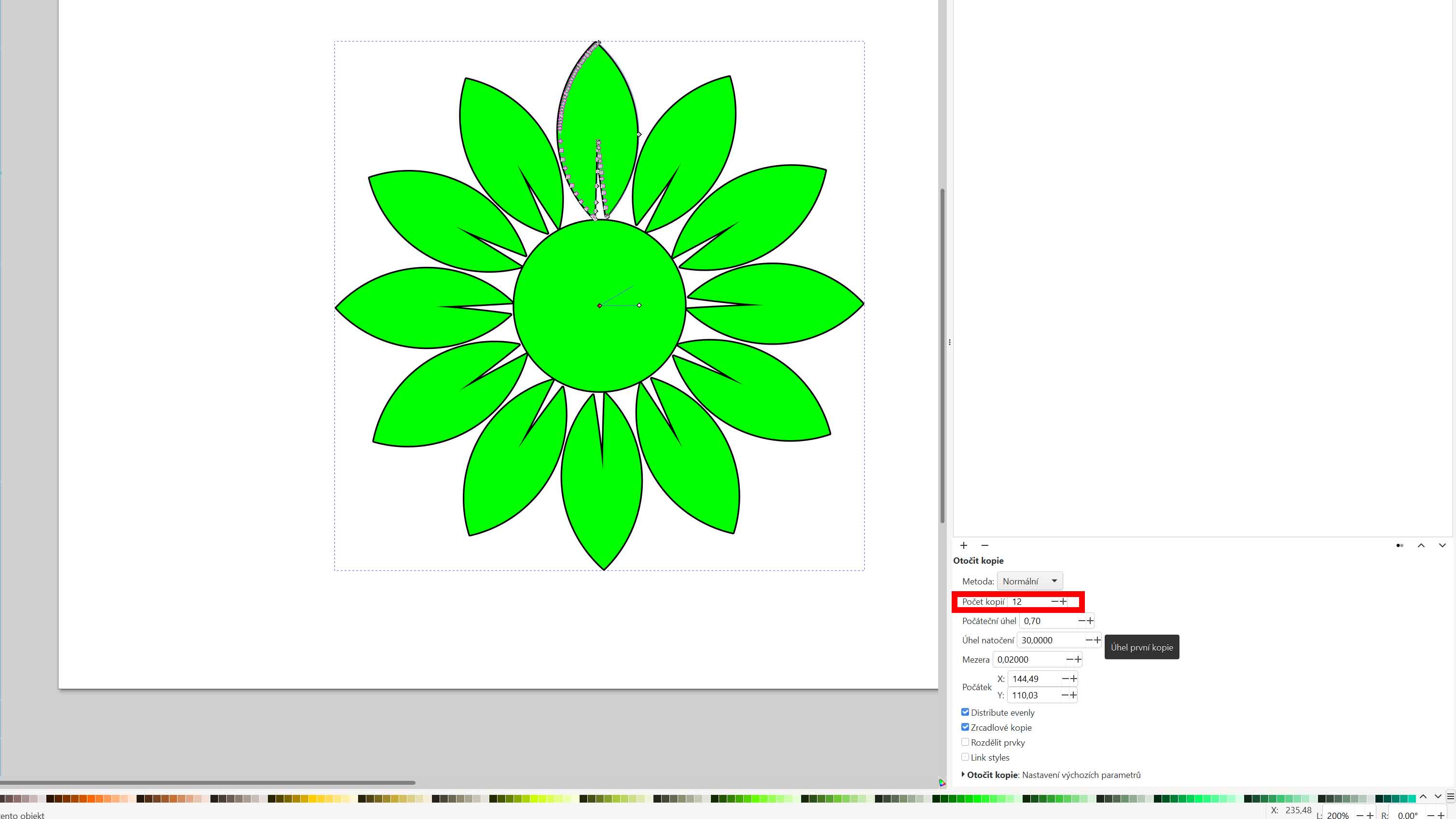Image resolution: width=1456 pixels, height=819 pixels.
Task: Decrease Úhel natočení with minus button
Action: coord(1089,640)
